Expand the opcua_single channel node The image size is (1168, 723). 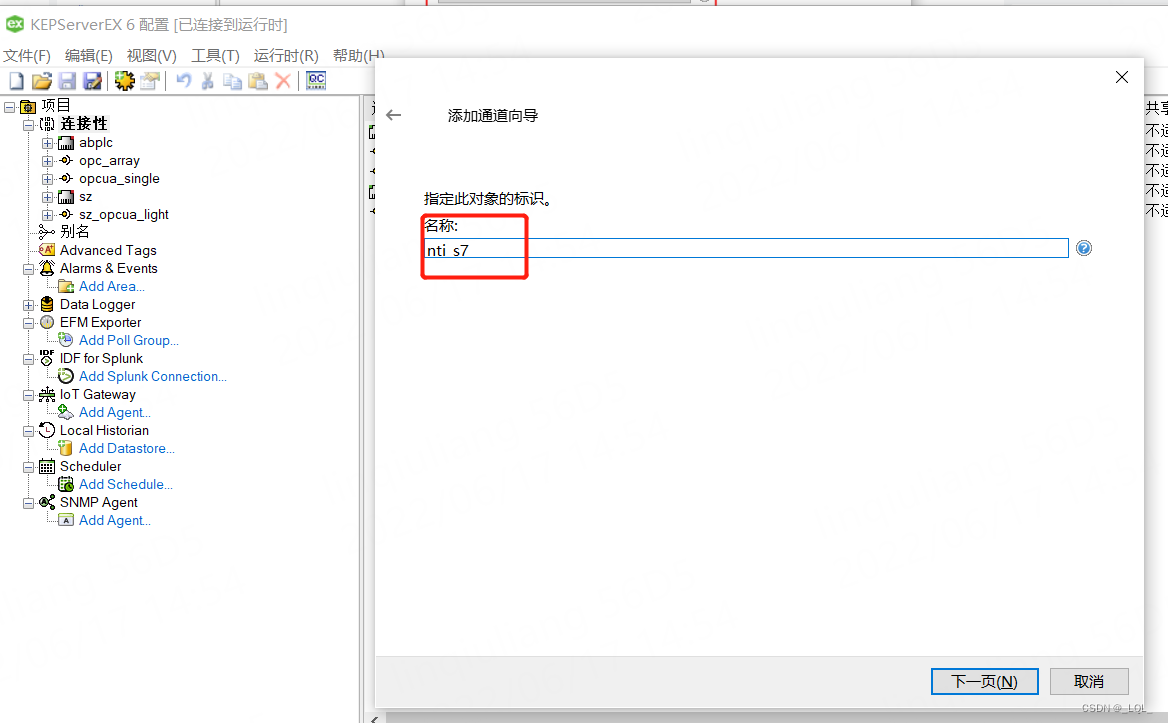pos(47,179)
